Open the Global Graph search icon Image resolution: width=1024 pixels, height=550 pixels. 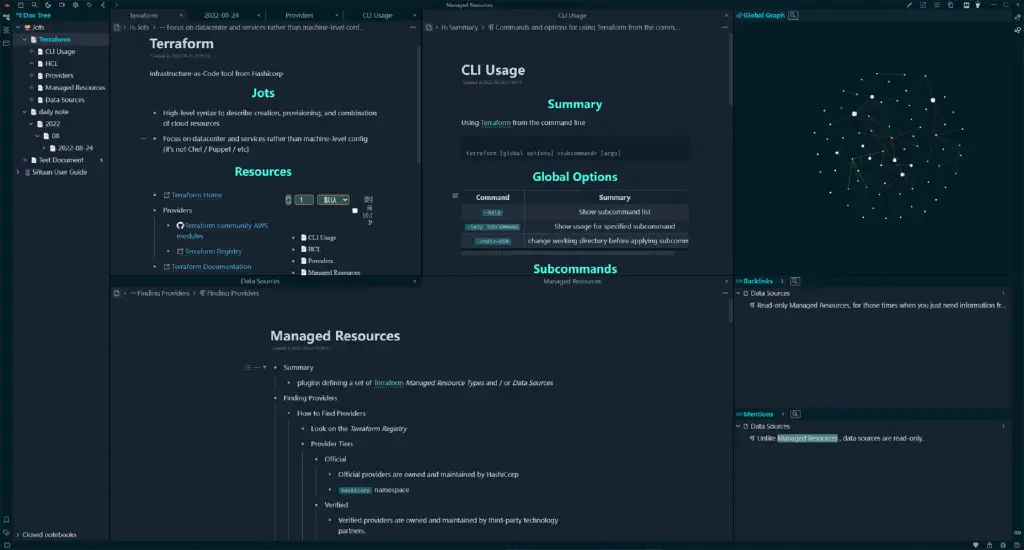click(x=793, y=15)
